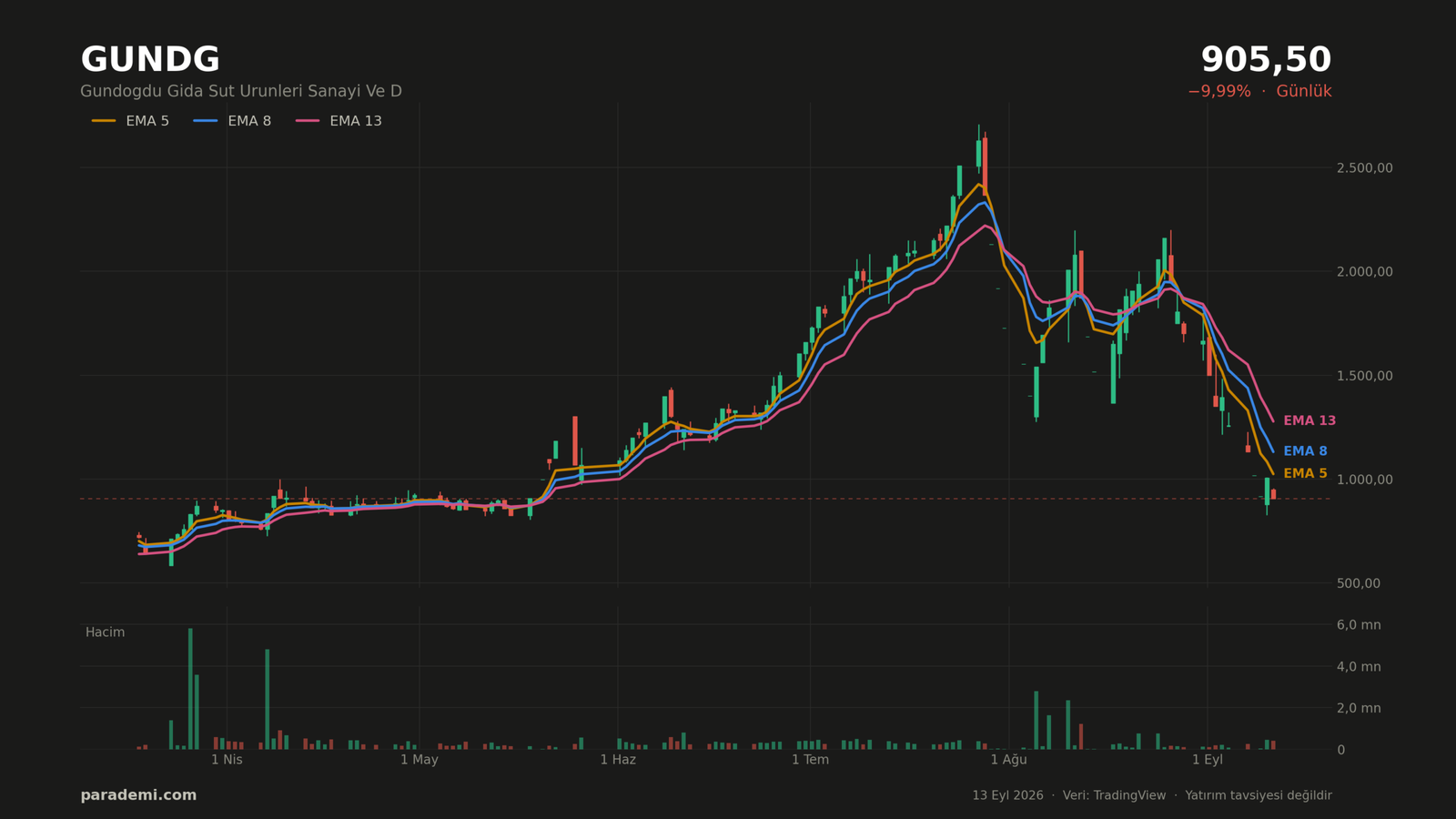Viewport: 1456px width, 819px height.
Task: Open the parademi.com link
Action: tap(138, 795)
